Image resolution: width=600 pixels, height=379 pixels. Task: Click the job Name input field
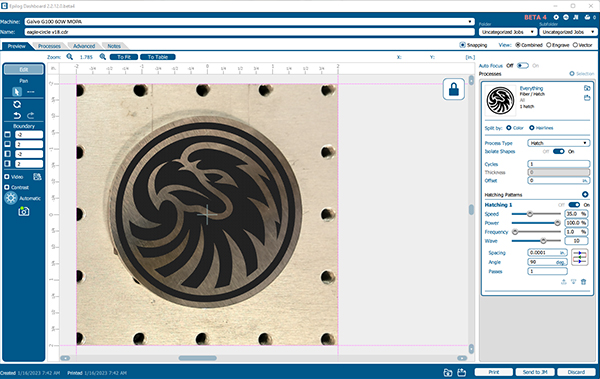coord(249,32)
